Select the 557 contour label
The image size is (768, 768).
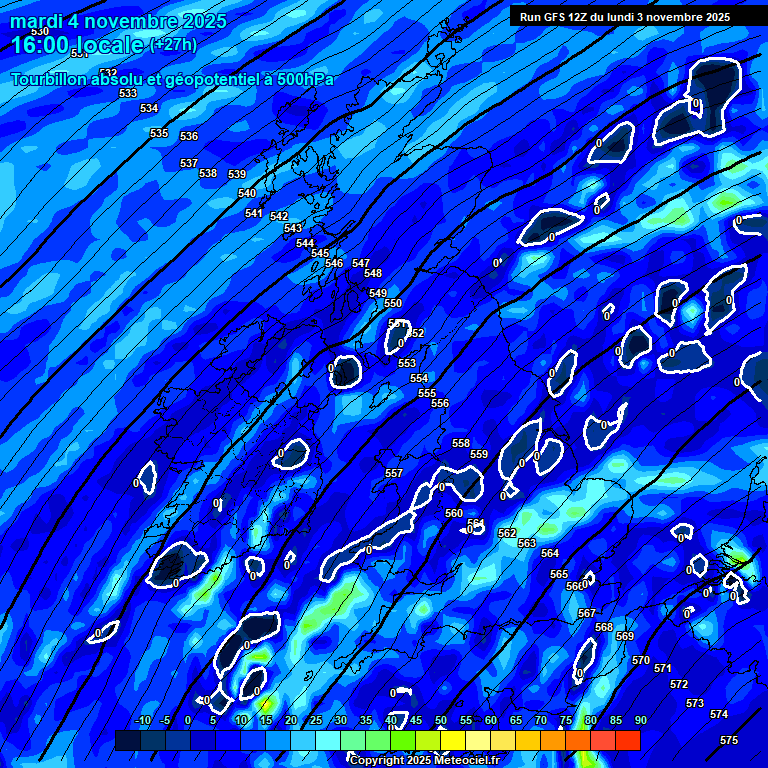[x=394, y=473]
